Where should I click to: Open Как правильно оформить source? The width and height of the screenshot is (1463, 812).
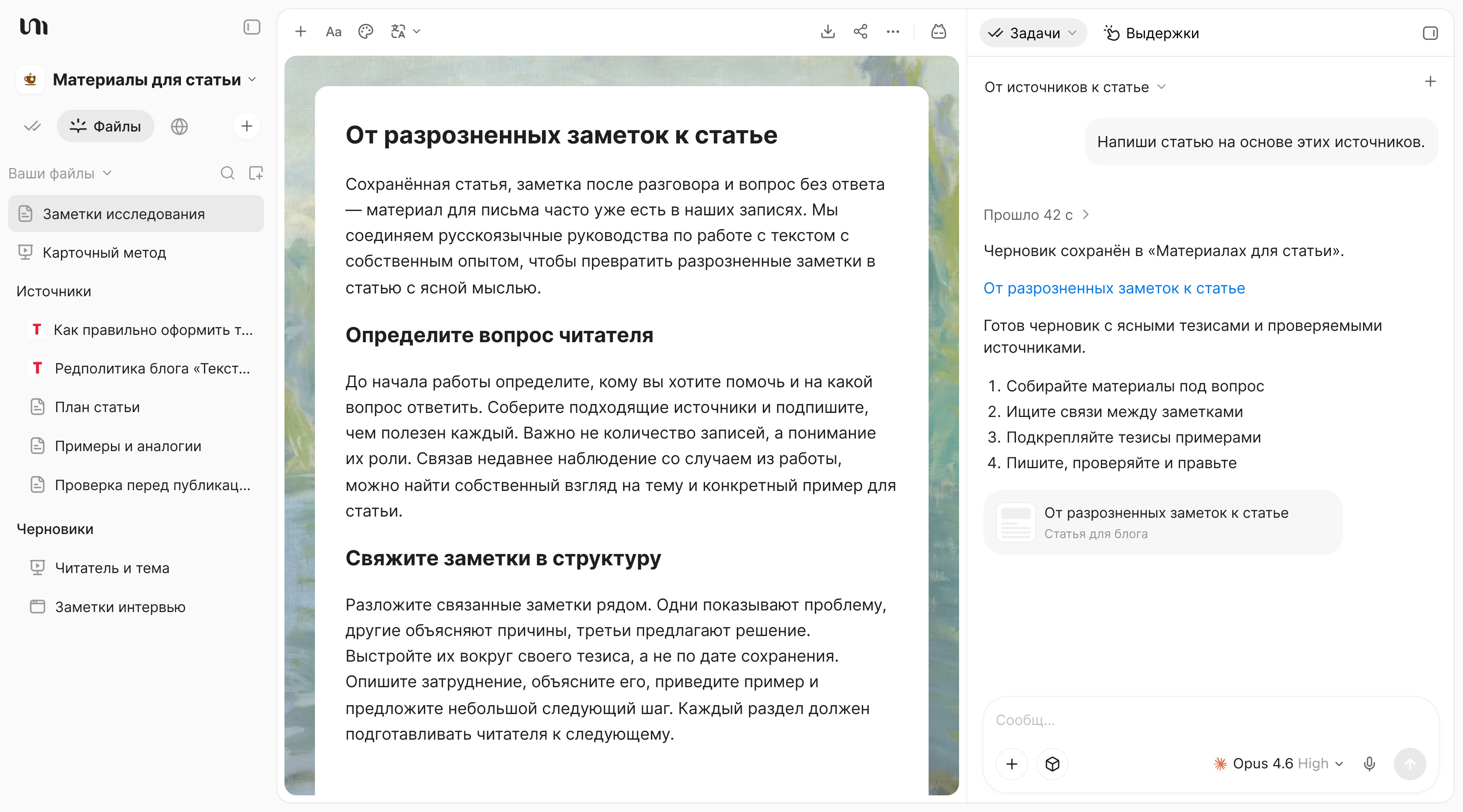142,329
